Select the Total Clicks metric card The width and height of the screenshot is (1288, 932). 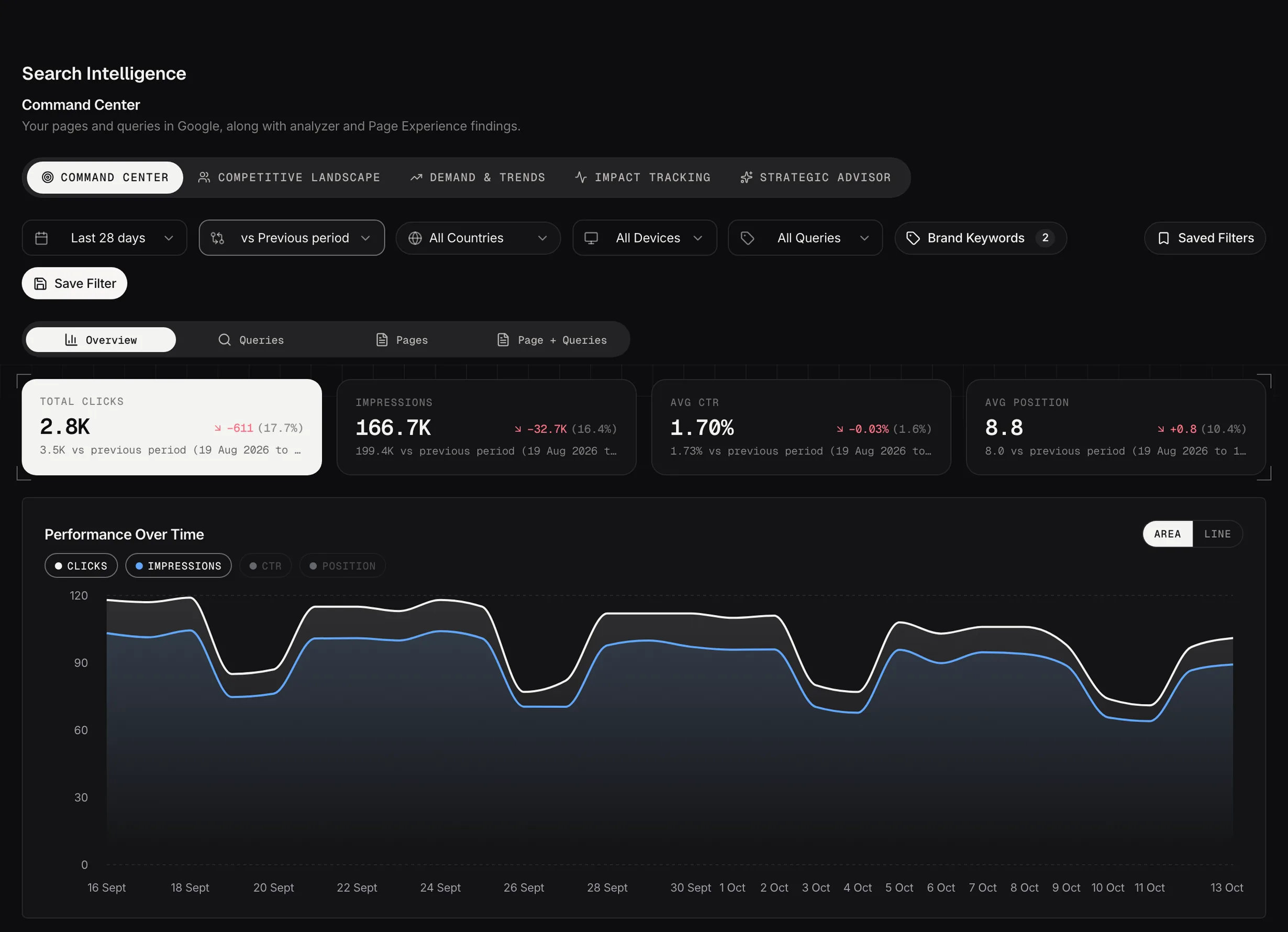tap(172, 427)
